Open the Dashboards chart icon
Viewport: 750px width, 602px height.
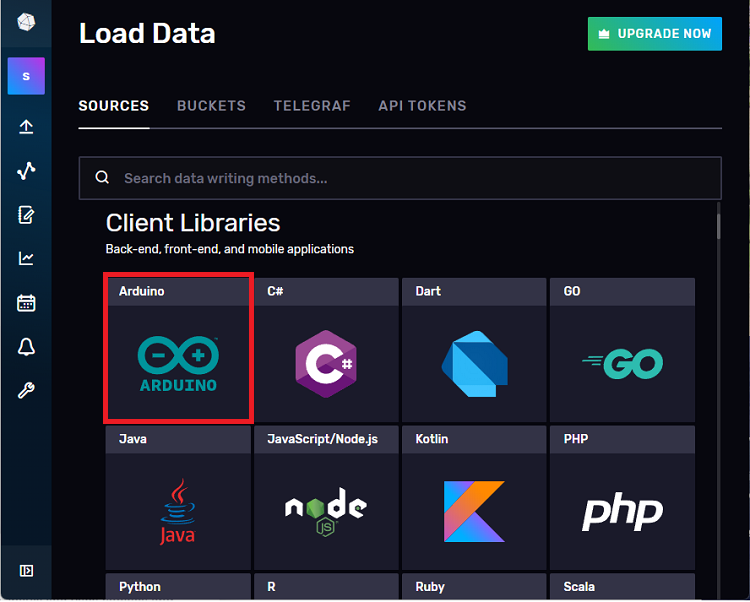pyautogui.click(x=26, y=259)
